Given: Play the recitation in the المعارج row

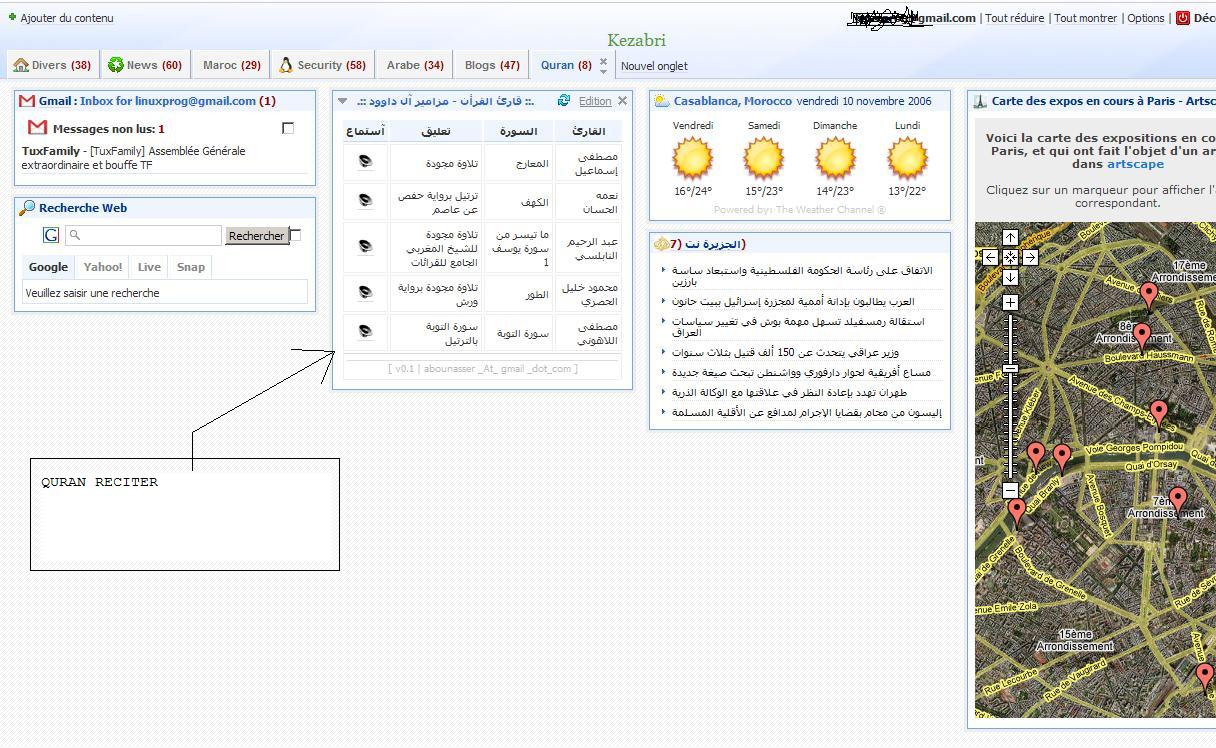Looking at the screenshot, I should coord(365,162).
